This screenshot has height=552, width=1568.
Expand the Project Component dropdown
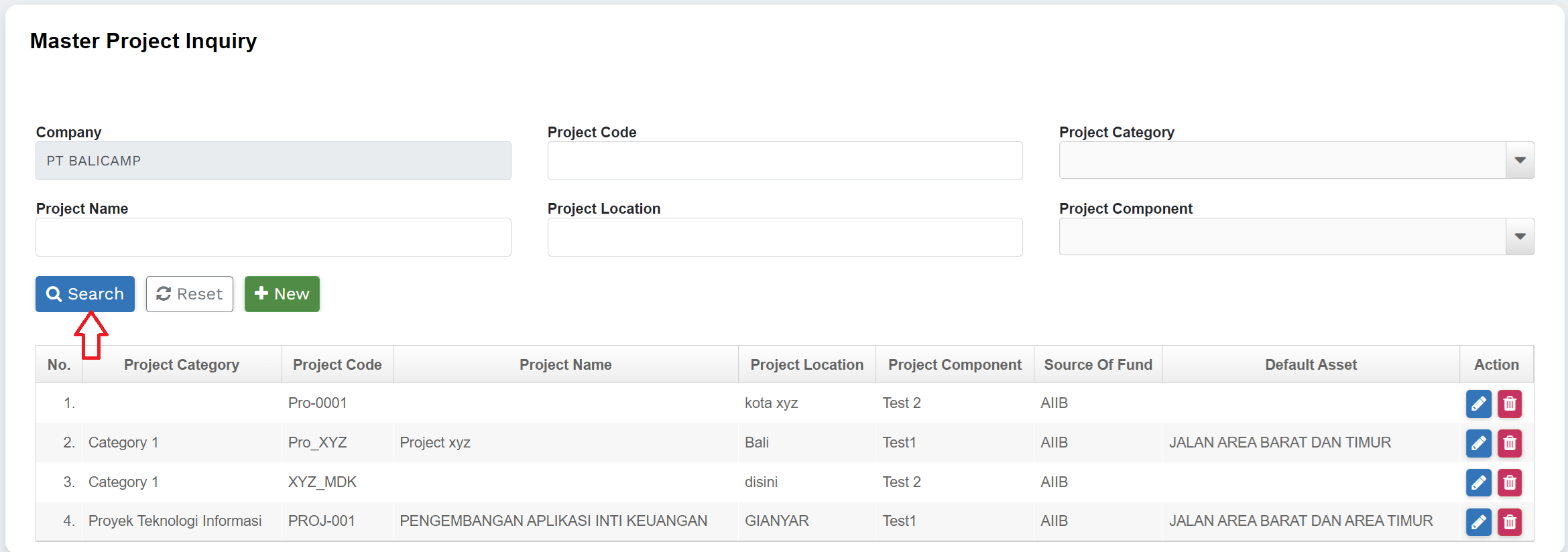(1519, 237)
